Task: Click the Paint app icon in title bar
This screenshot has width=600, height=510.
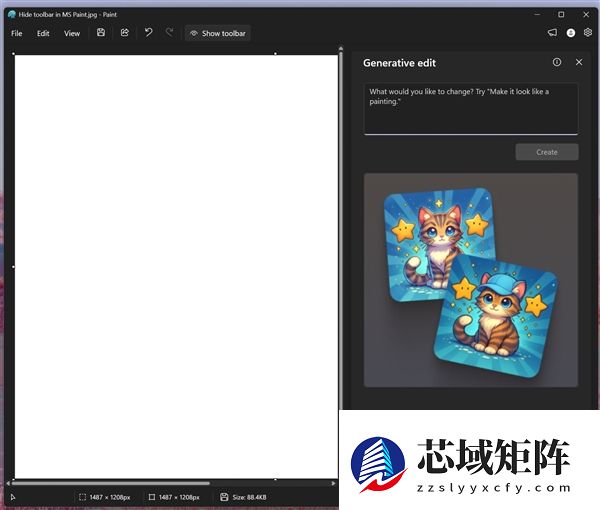Action: [11, 15]
